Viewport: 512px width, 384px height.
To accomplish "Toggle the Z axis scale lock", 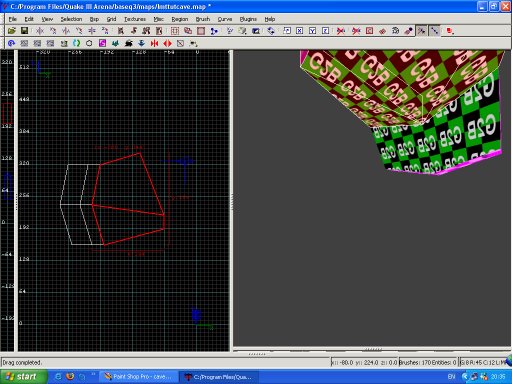I will 325,31.
